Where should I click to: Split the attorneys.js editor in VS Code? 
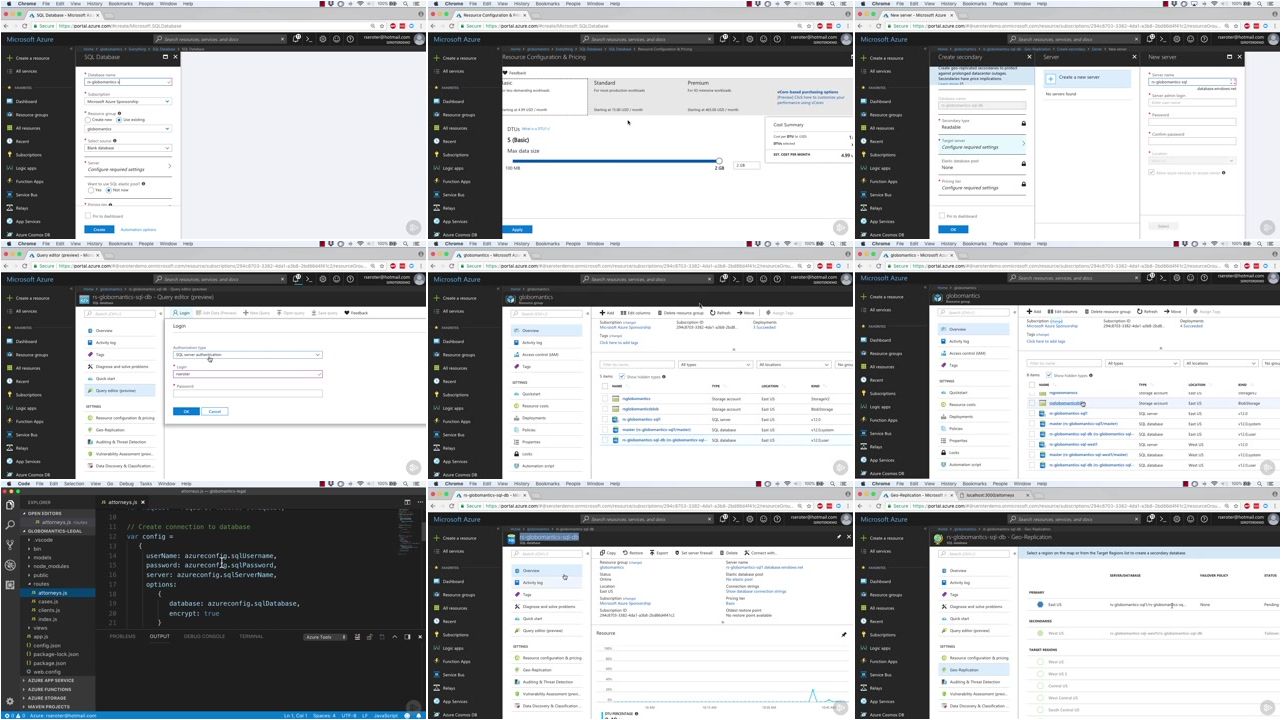407,502
